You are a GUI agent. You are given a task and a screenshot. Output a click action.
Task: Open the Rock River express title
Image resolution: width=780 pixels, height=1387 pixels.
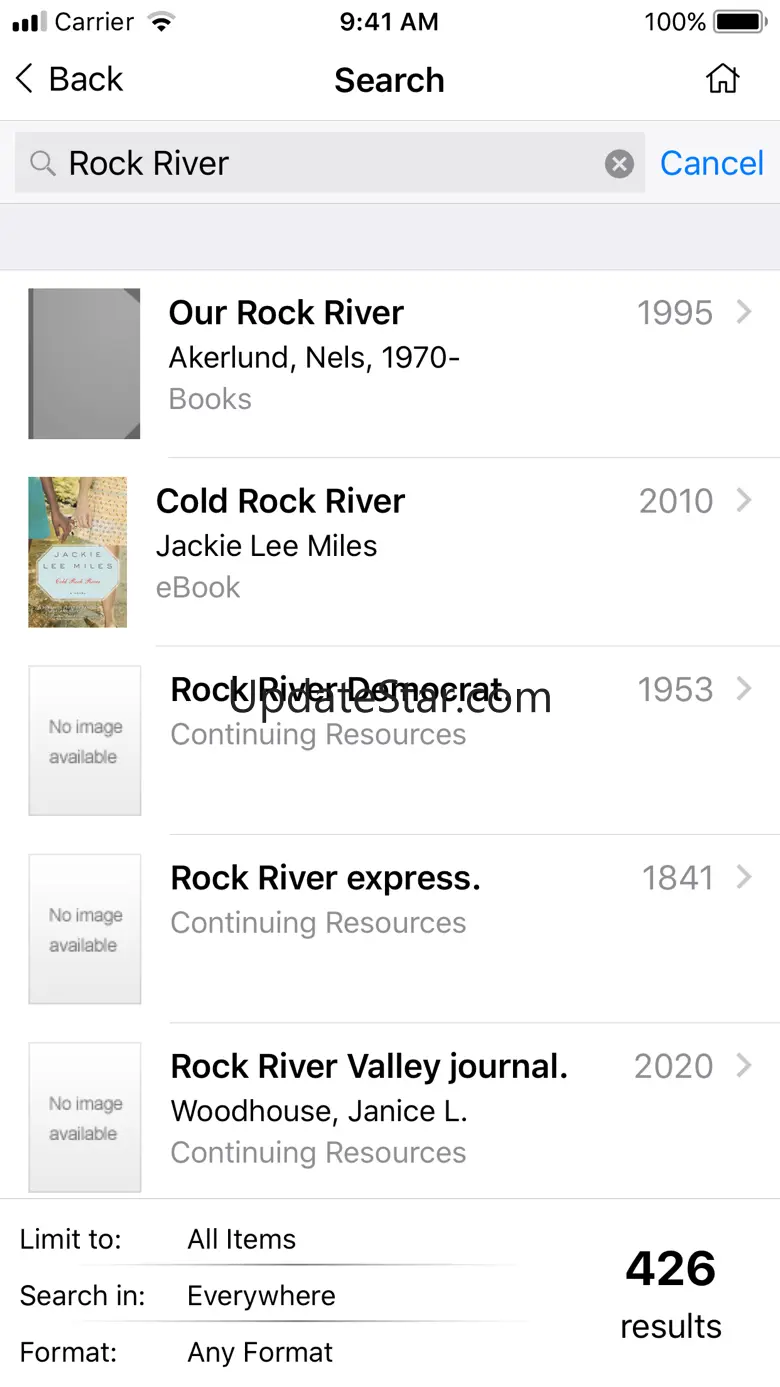(325, 878)
